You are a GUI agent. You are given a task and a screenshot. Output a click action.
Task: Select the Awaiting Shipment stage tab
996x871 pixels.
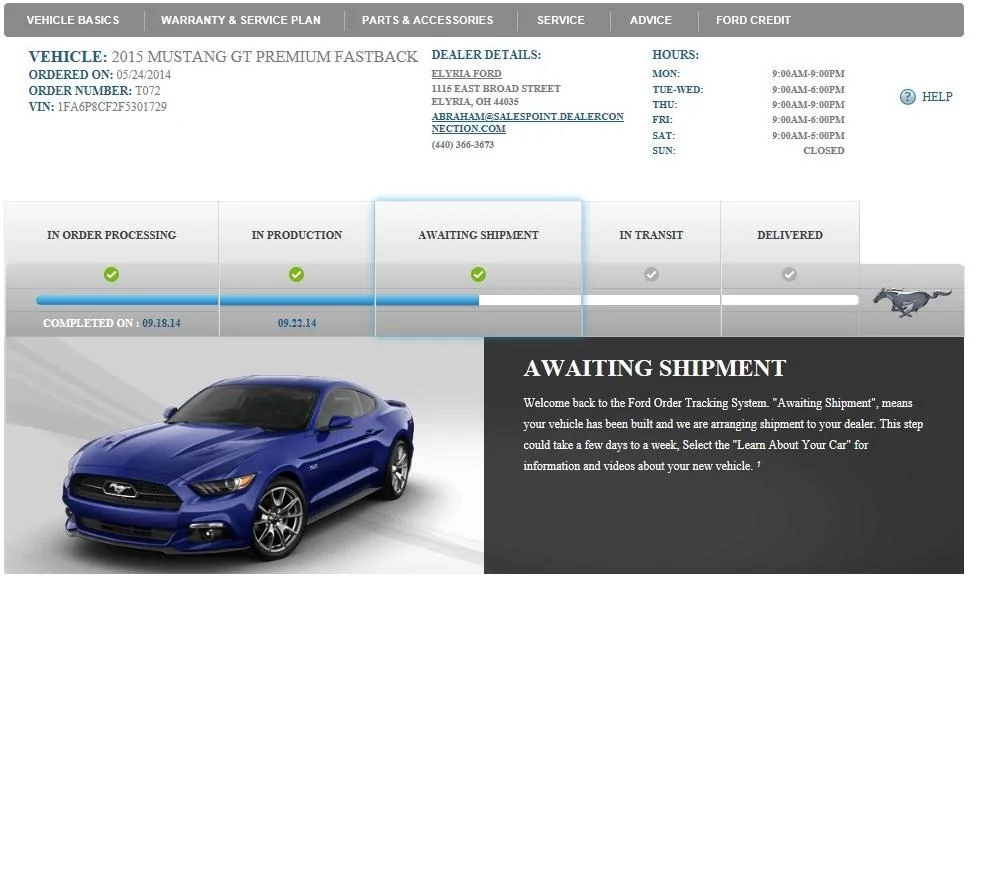(478, 235)
